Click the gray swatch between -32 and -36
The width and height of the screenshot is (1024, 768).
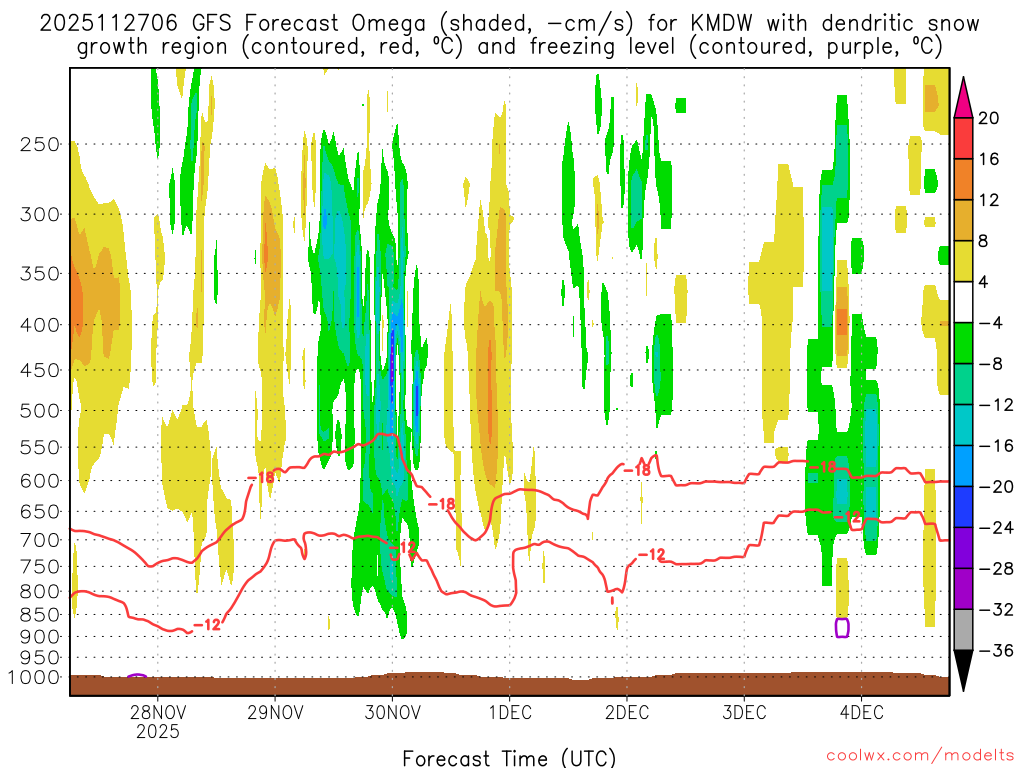963,630
